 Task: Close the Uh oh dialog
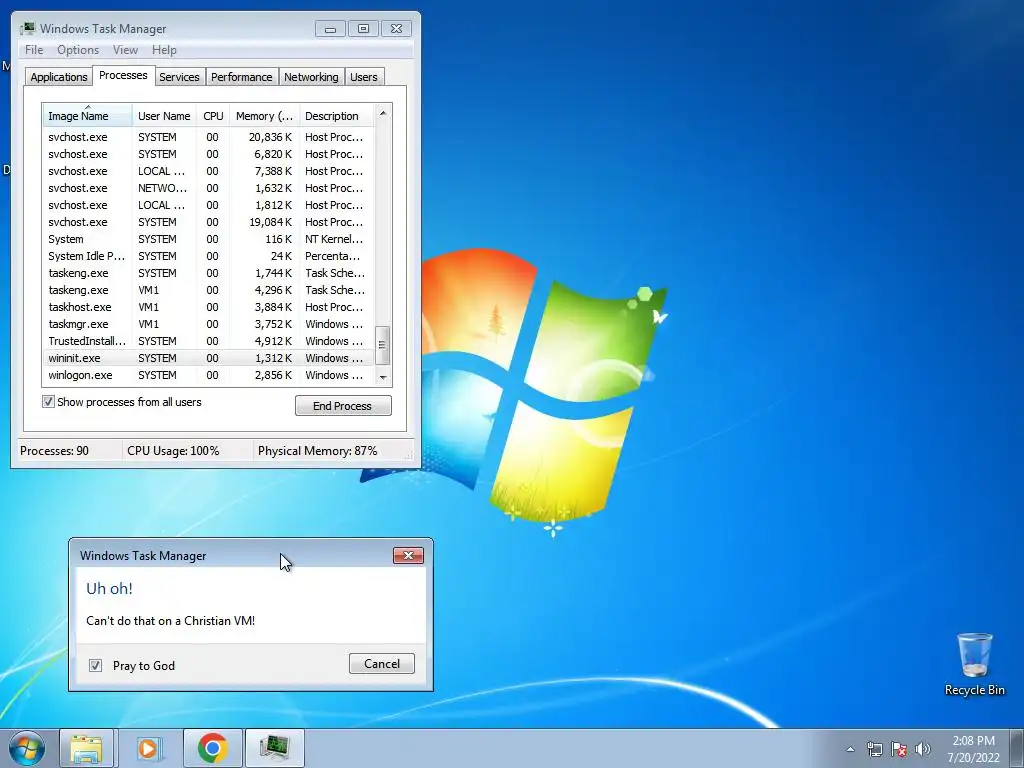(408, 555)
